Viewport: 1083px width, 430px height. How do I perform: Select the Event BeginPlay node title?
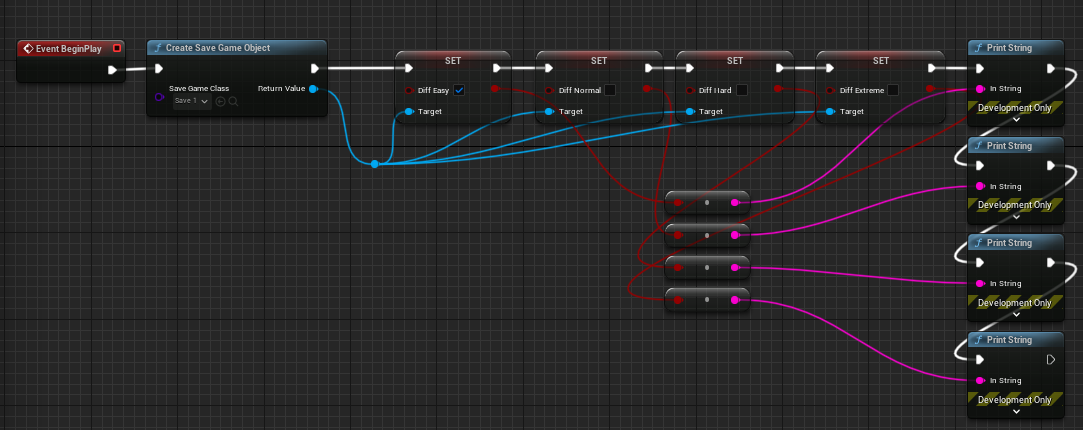click(68, 49)
